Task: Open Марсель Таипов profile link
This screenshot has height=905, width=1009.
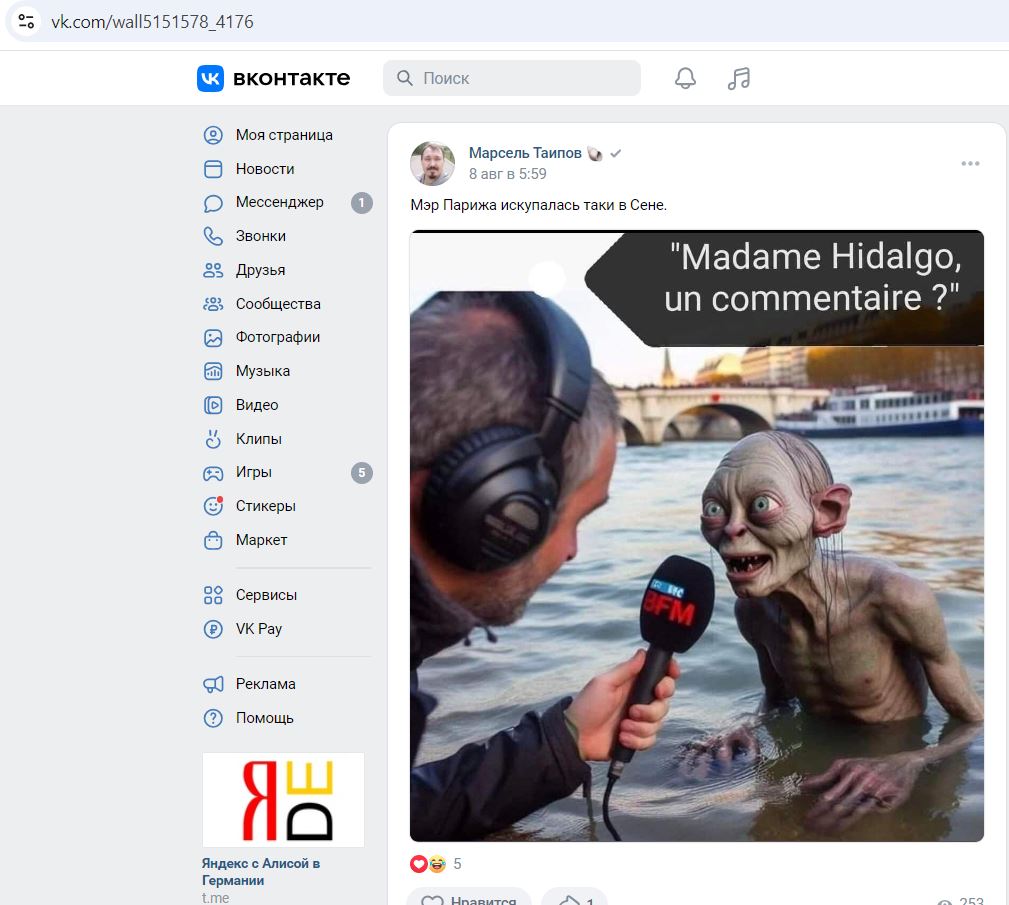Action: (525, 153)
